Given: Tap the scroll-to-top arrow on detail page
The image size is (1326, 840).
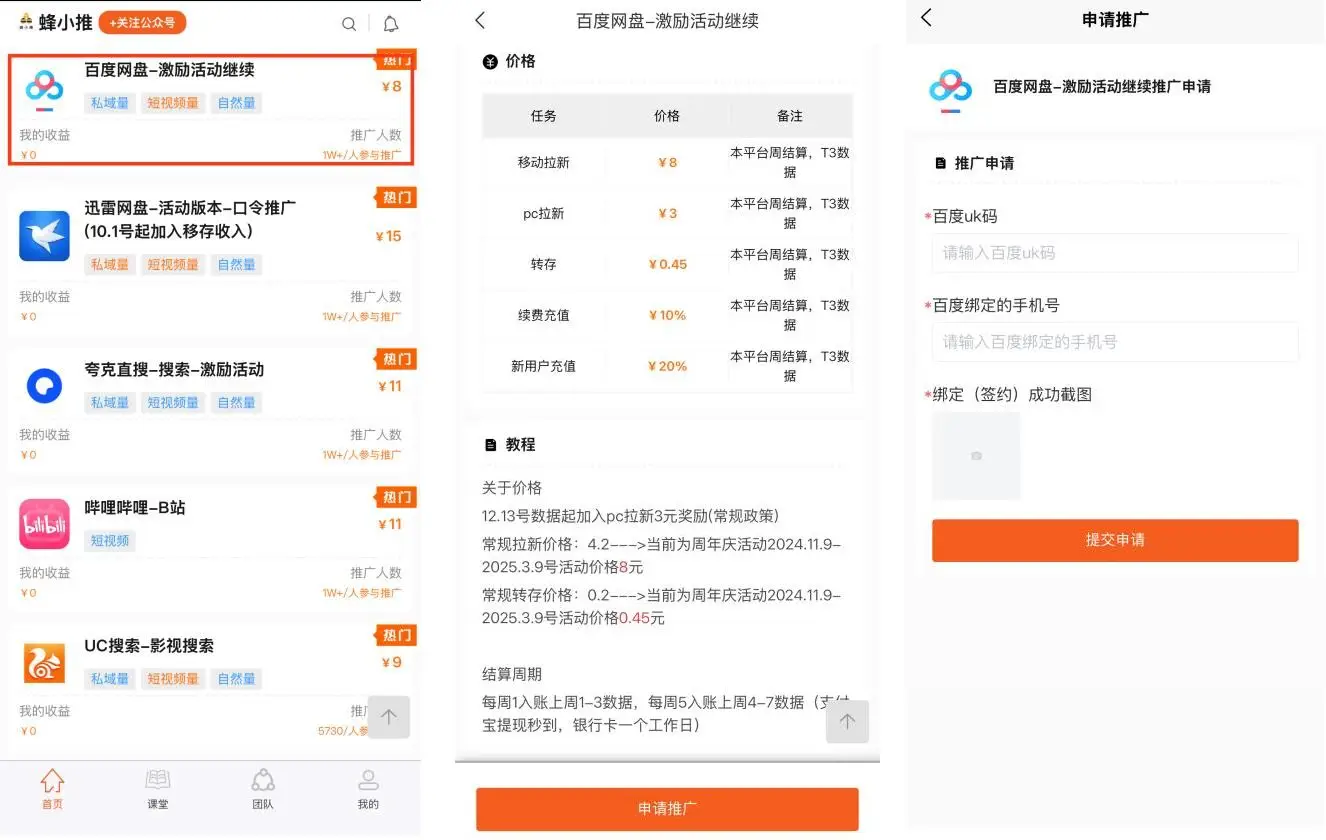Looking at the screenshot, I should tap(847, 721).
